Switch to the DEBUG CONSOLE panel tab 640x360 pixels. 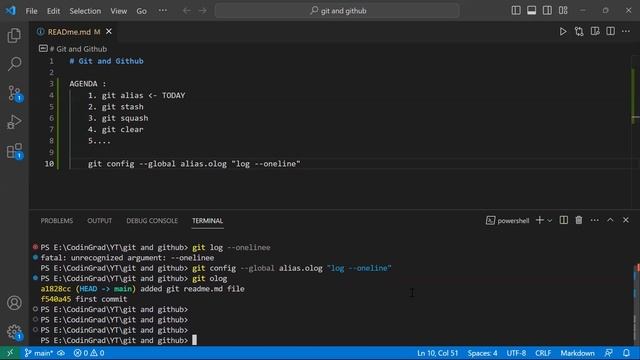(152, 221)
